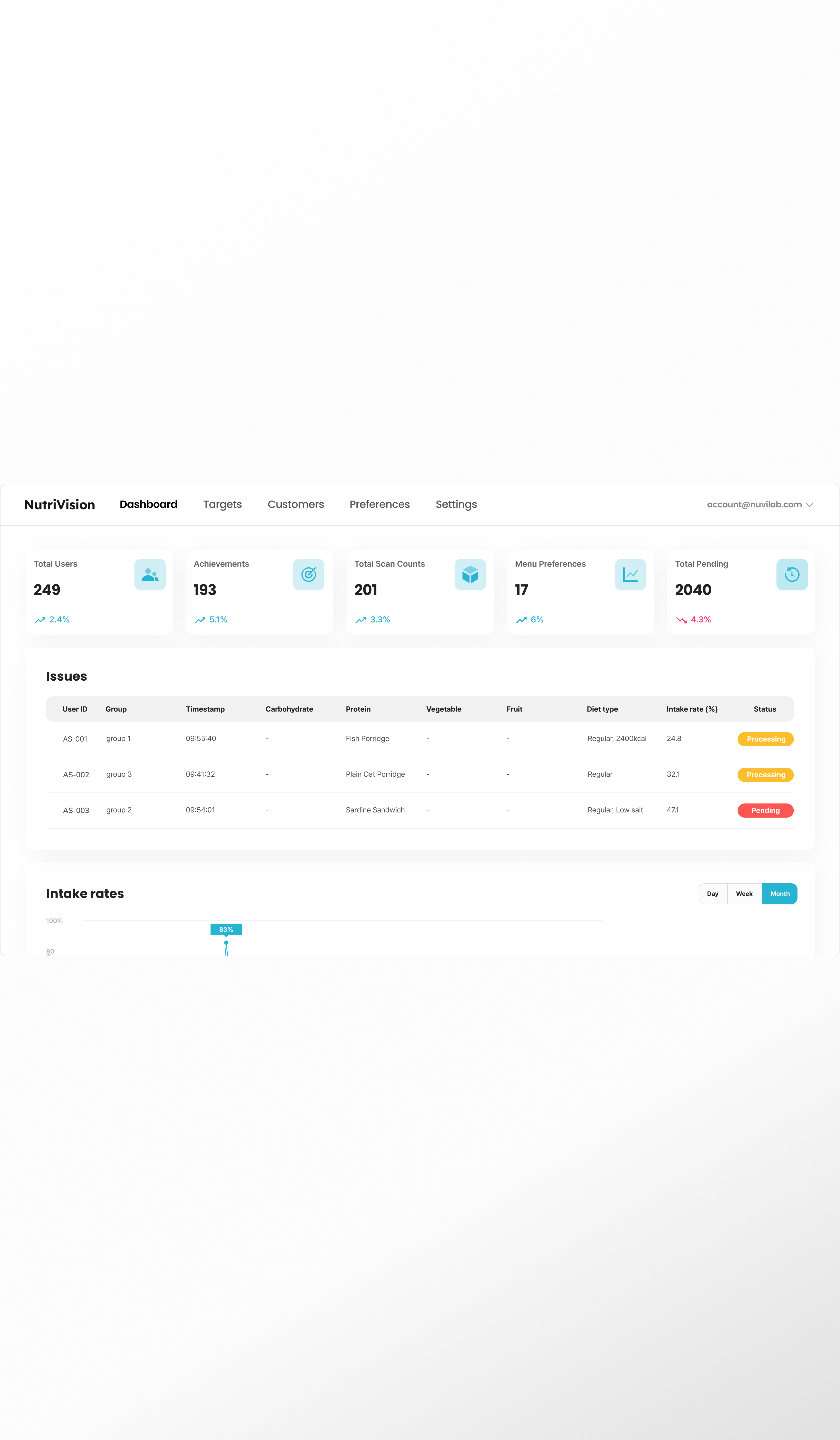The image size is (840, 1440).
Task: Click the data point marker below 83%
Action: coord(226,943)
